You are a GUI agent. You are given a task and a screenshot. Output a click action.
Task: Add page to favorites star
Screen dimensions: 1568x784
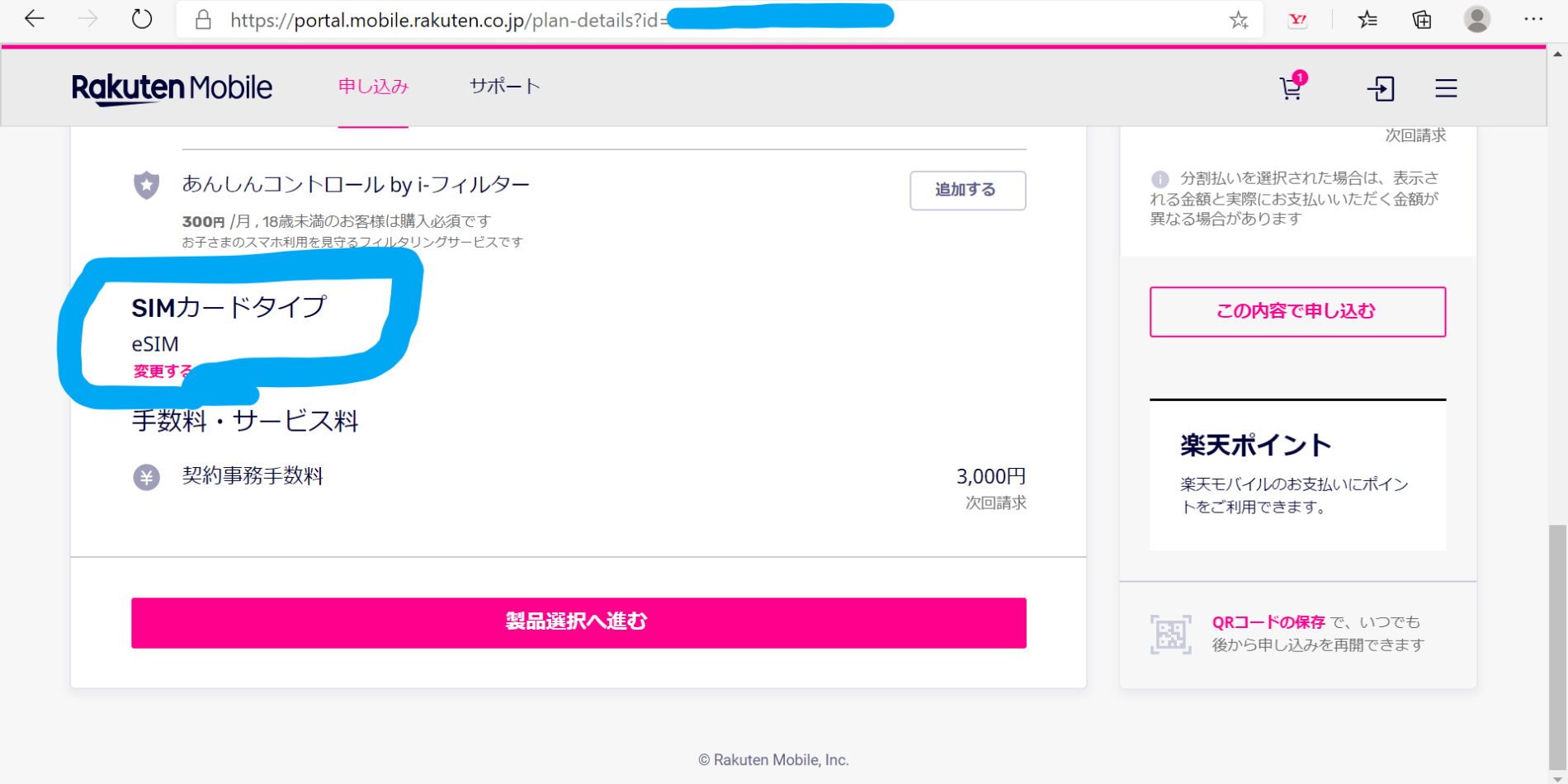1238,20
